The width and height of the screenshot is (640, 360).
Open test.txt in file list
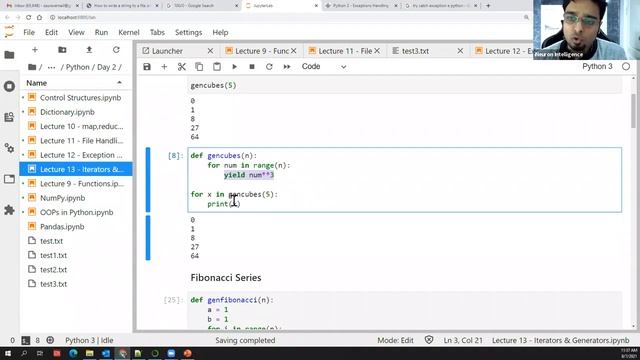76,241
